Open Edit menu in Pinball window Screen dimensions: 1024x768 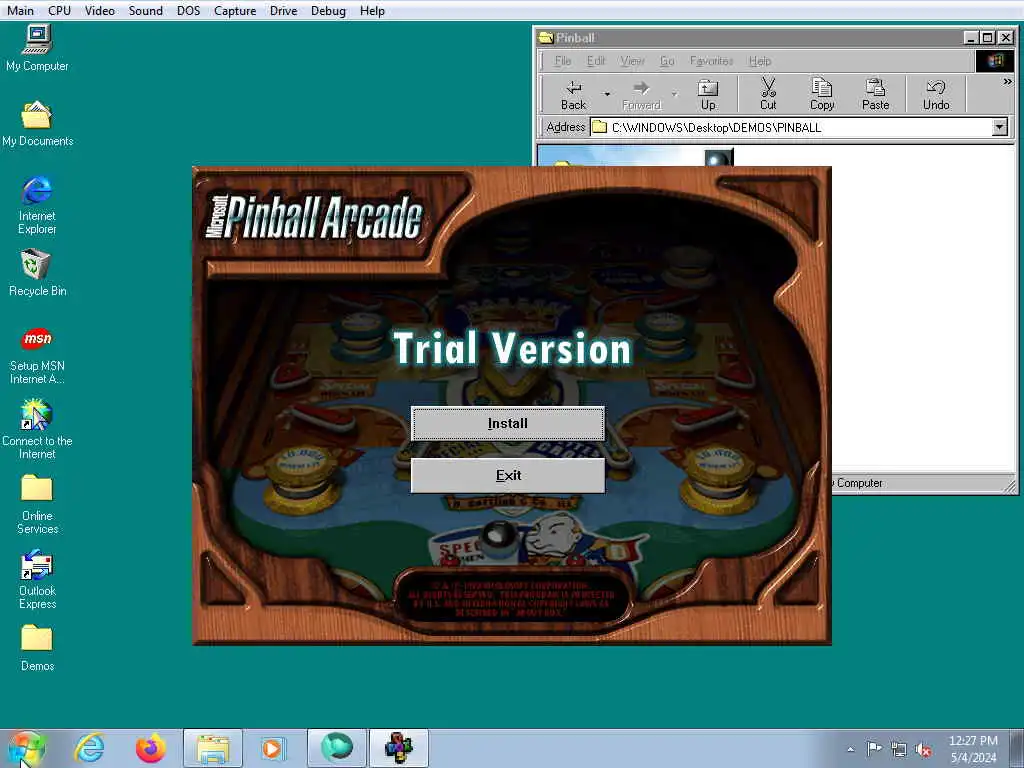pyautogui.click(x=596, y=61)
